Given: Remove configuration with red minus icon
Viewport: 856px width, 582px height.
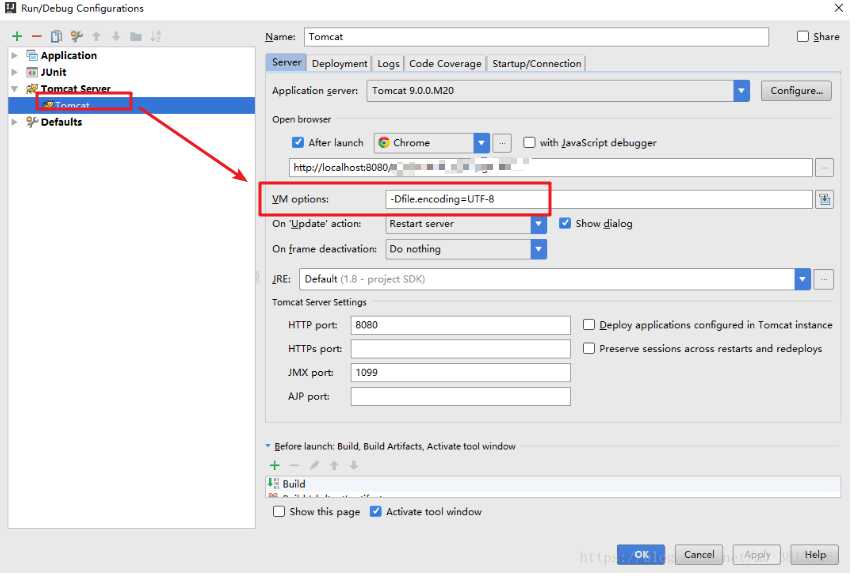Looking at the screenshot, I should 37,36.
